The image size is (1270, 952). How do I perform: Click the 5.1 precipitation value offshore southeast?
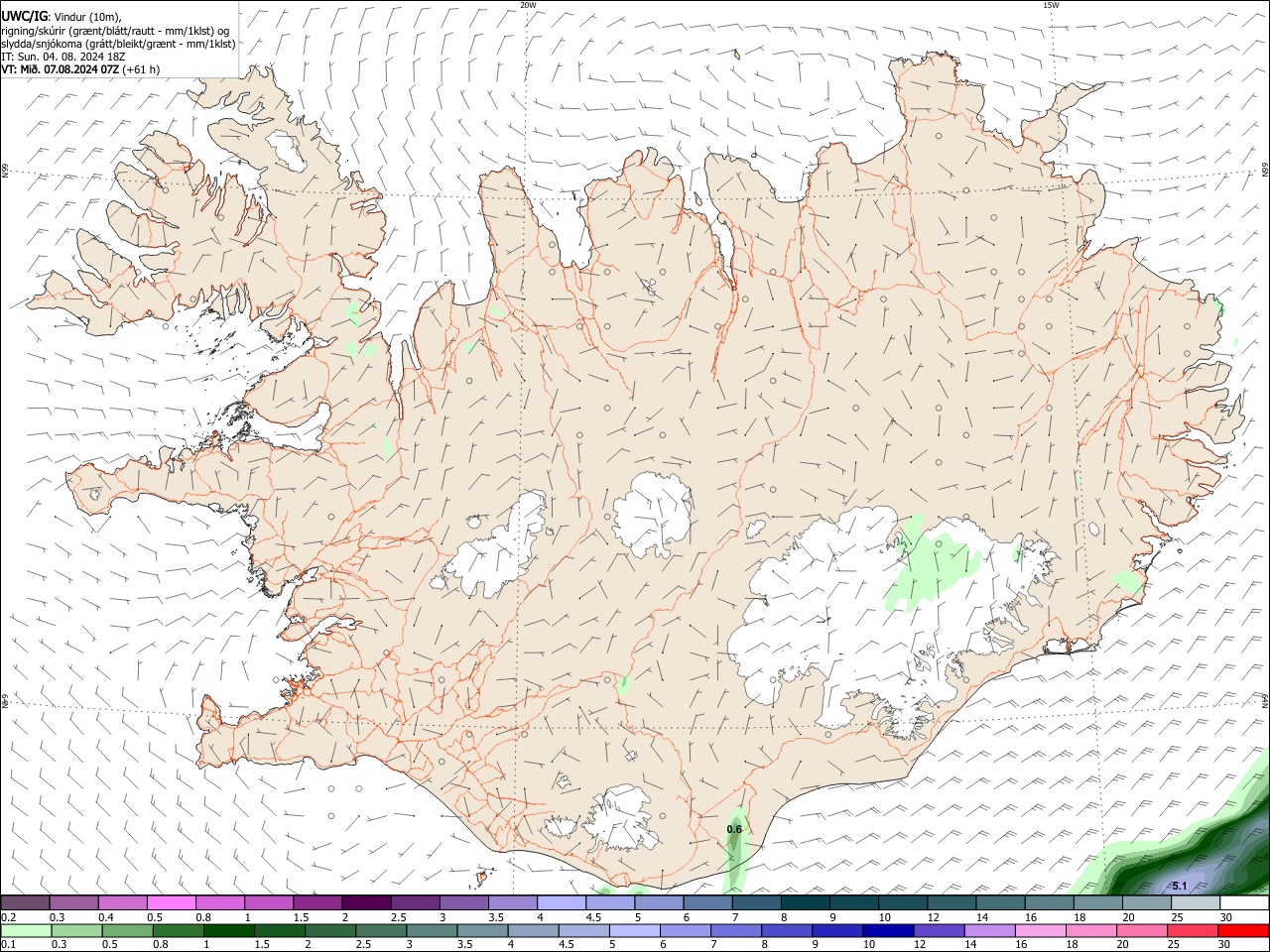[x=1180, y=886]
